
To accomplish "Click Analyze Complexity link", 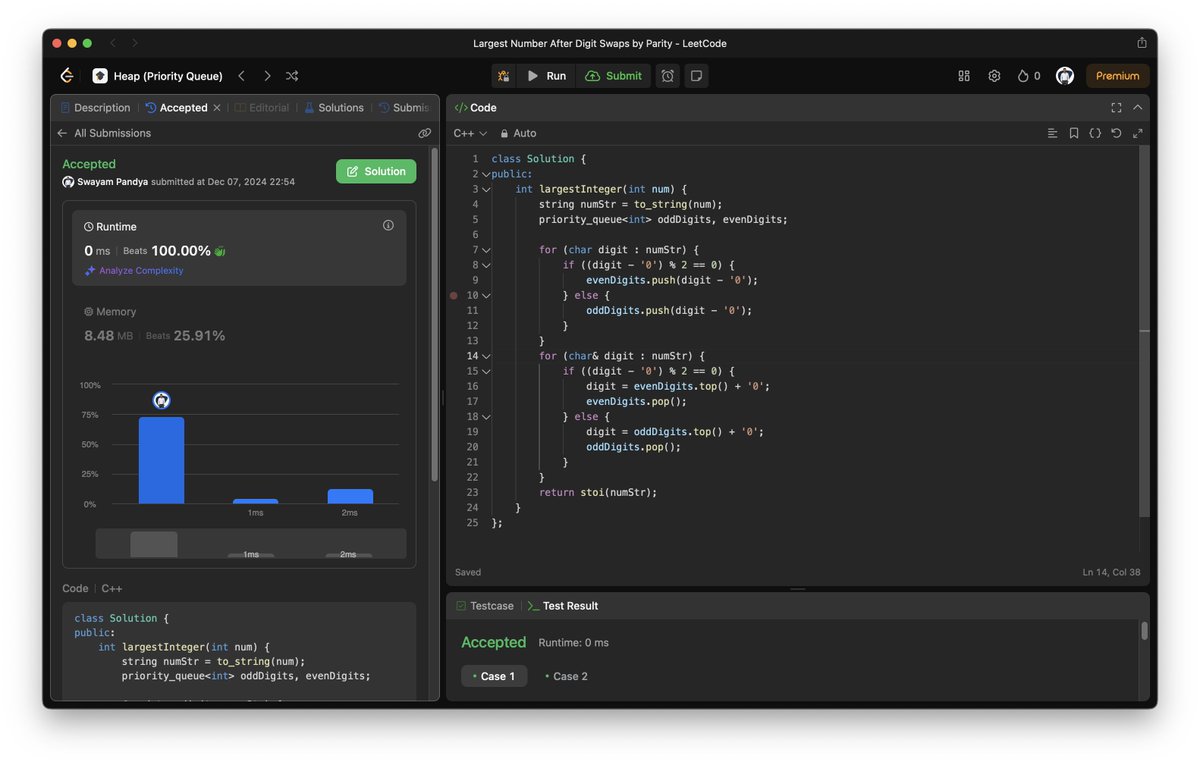I will coord(134,271).
